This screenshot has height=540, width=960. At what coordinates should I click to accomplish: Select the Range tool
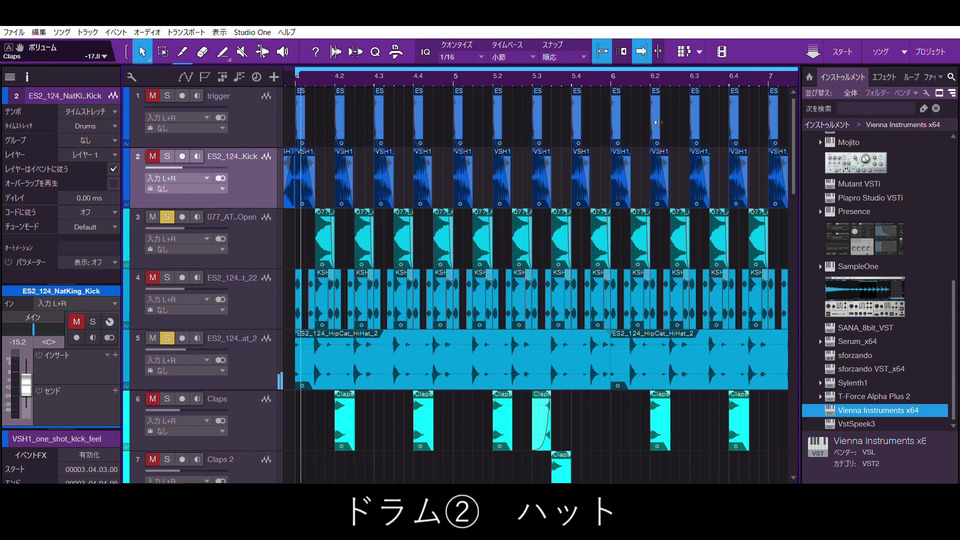162,52
